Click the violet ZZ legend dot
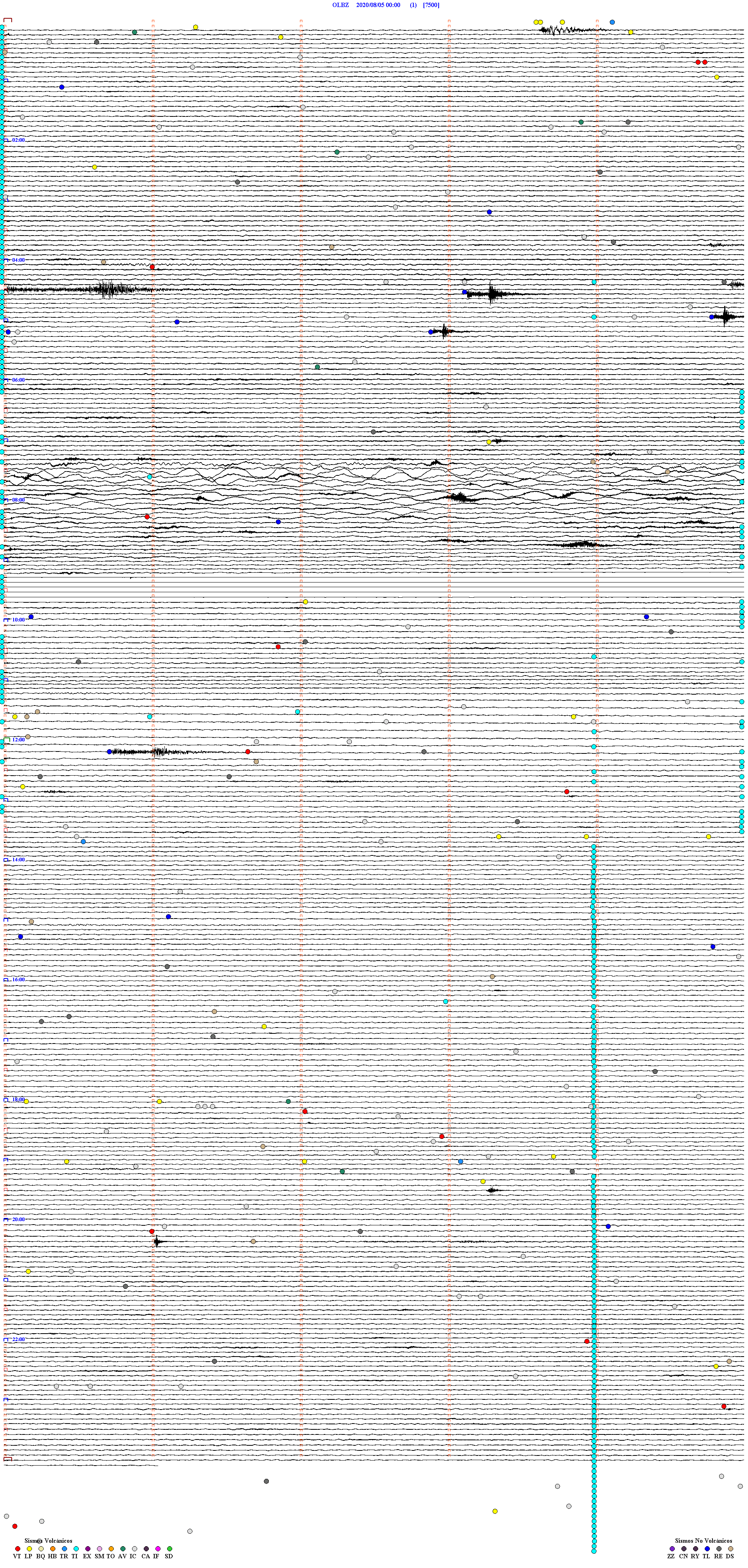Image resolution: width=748 pixels, height=1568 pixels. [x=672, y=1549]
